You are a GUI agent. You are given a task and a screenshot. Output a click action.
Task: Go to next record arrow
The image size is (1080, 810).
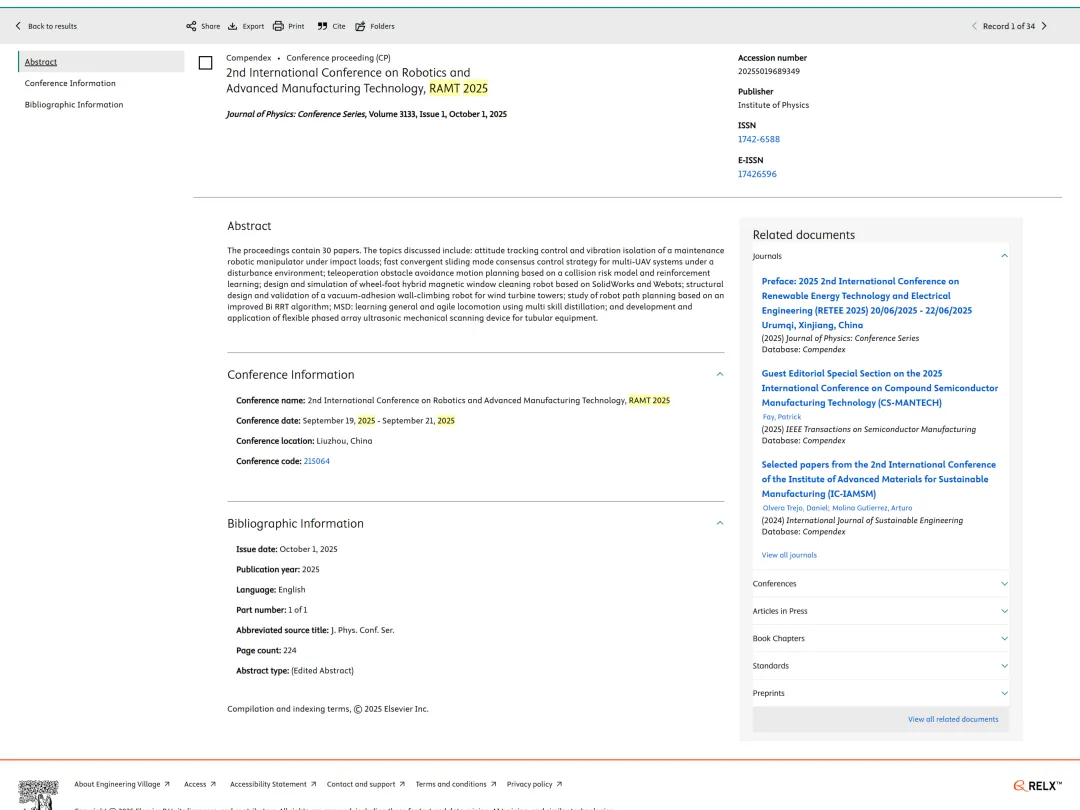pyautogui.click(x=1044, y=26)
